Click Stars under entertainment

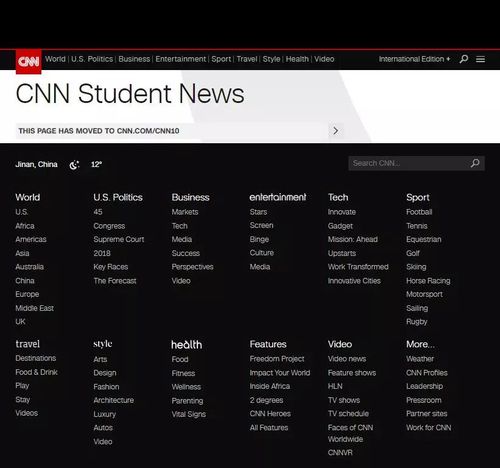tap(258, 212)
